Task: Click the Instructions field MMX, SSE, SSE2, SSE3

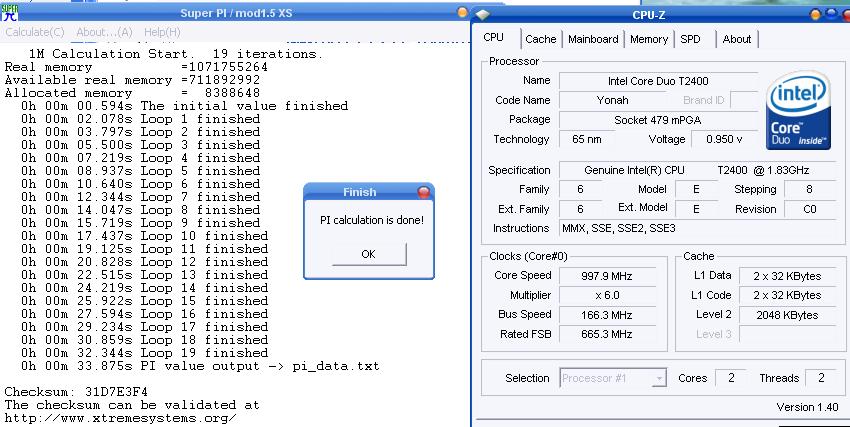Action: pos(697,228)
